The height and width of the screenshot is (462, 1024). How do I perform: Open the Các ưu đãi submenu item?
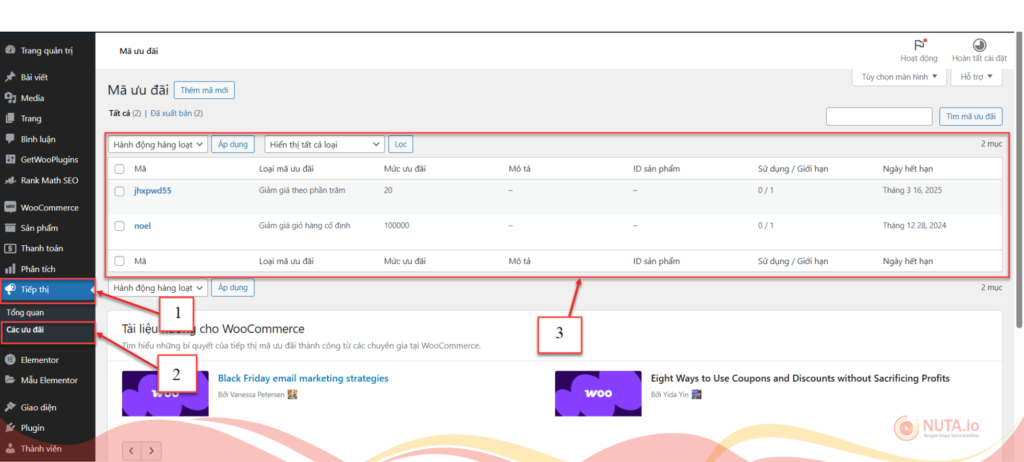25,329
